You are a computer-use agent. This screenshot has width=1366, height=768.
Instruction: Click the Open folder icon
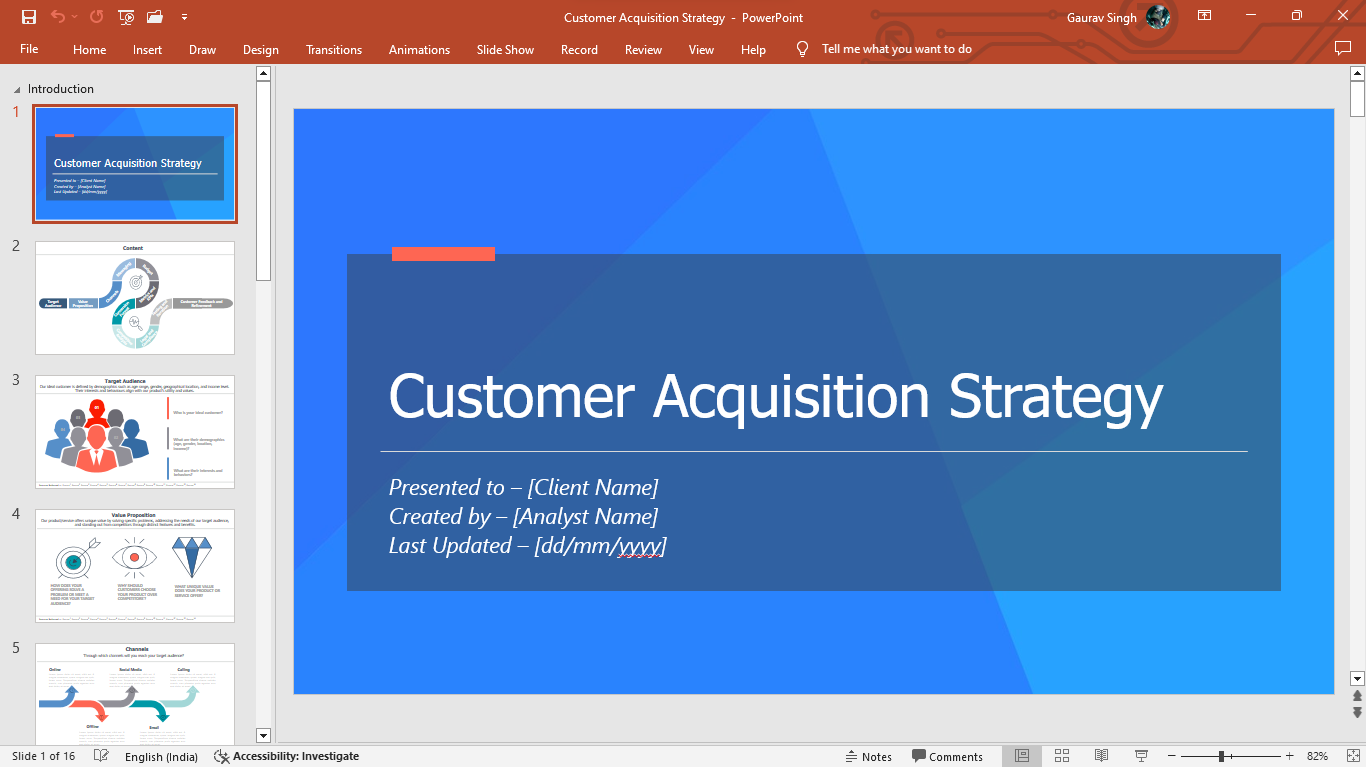154,17
